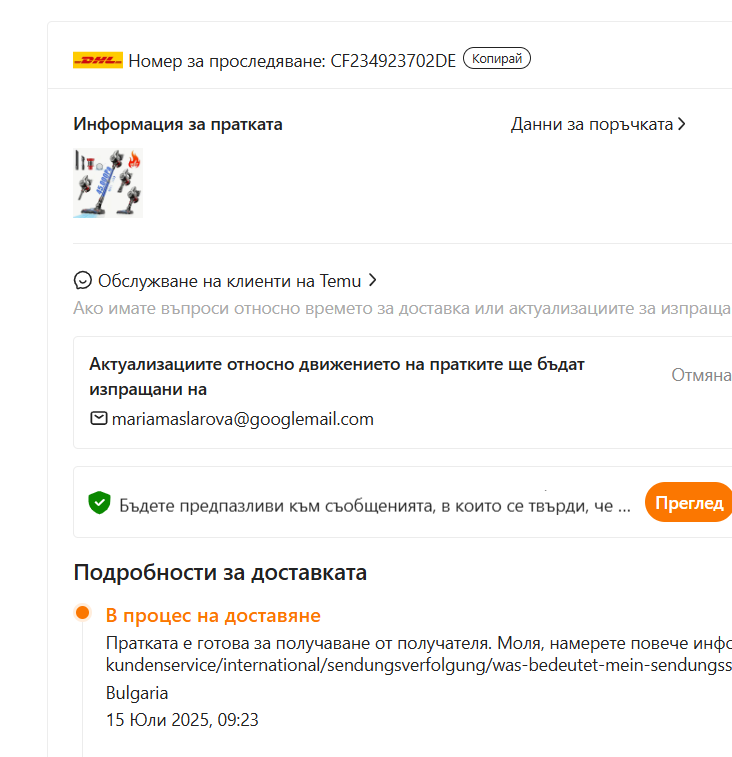Click the 15 Юли 2025, 09:23 timestamp

[182, 719]
